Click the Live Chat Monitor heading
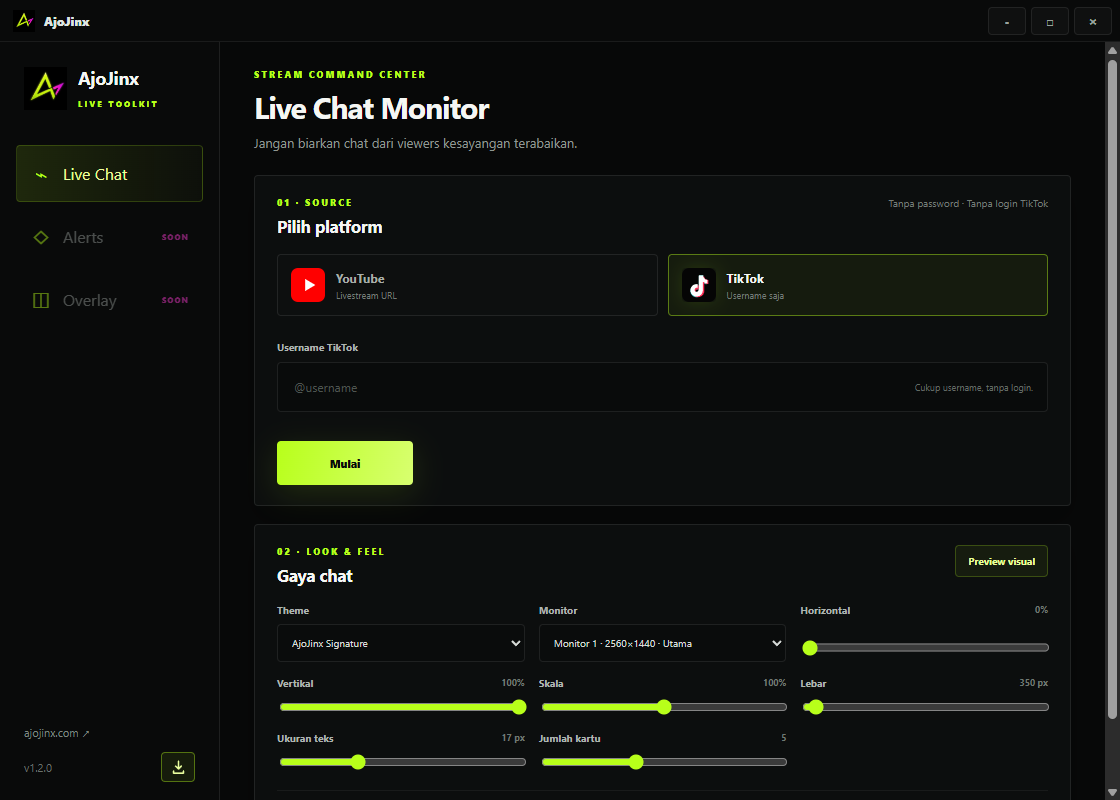1120x800 pixels. coord(371,109)
